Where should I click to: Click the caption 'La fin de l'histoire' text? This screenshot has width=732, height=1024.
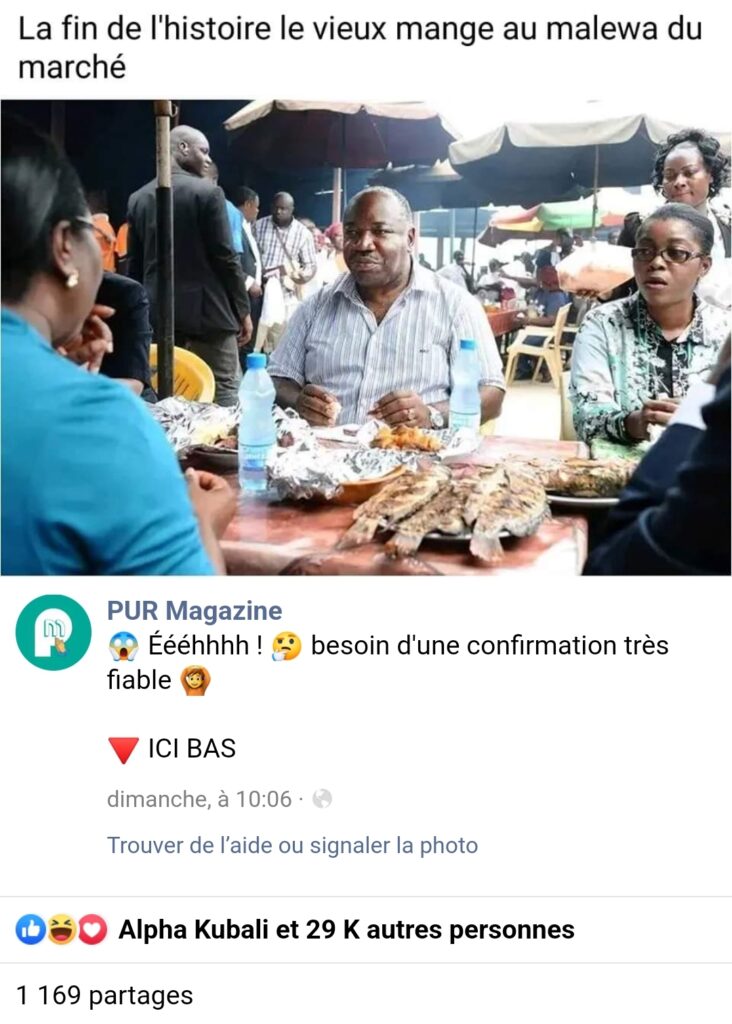point(144,29)
